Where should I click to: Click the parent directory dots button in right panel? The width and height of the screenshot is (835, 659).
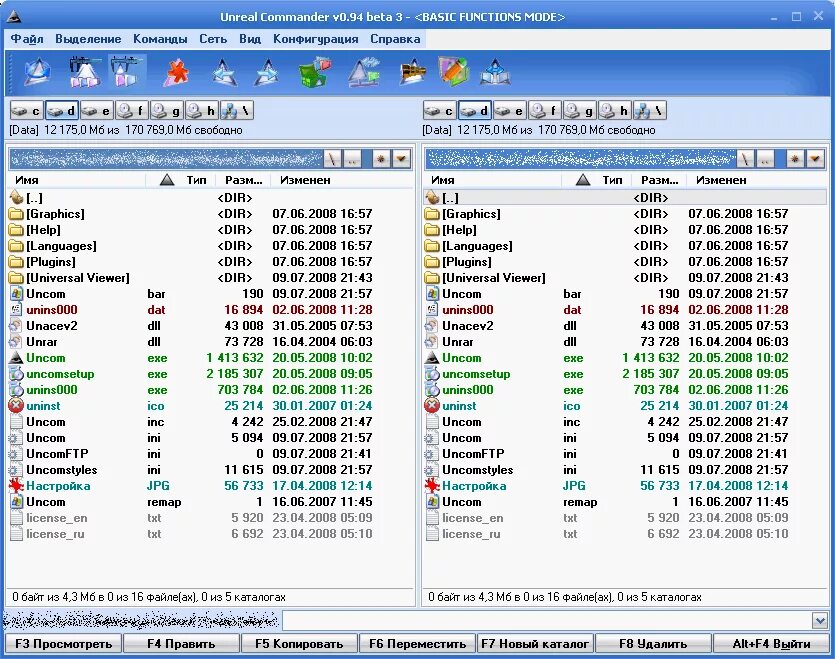click(765, 159)
